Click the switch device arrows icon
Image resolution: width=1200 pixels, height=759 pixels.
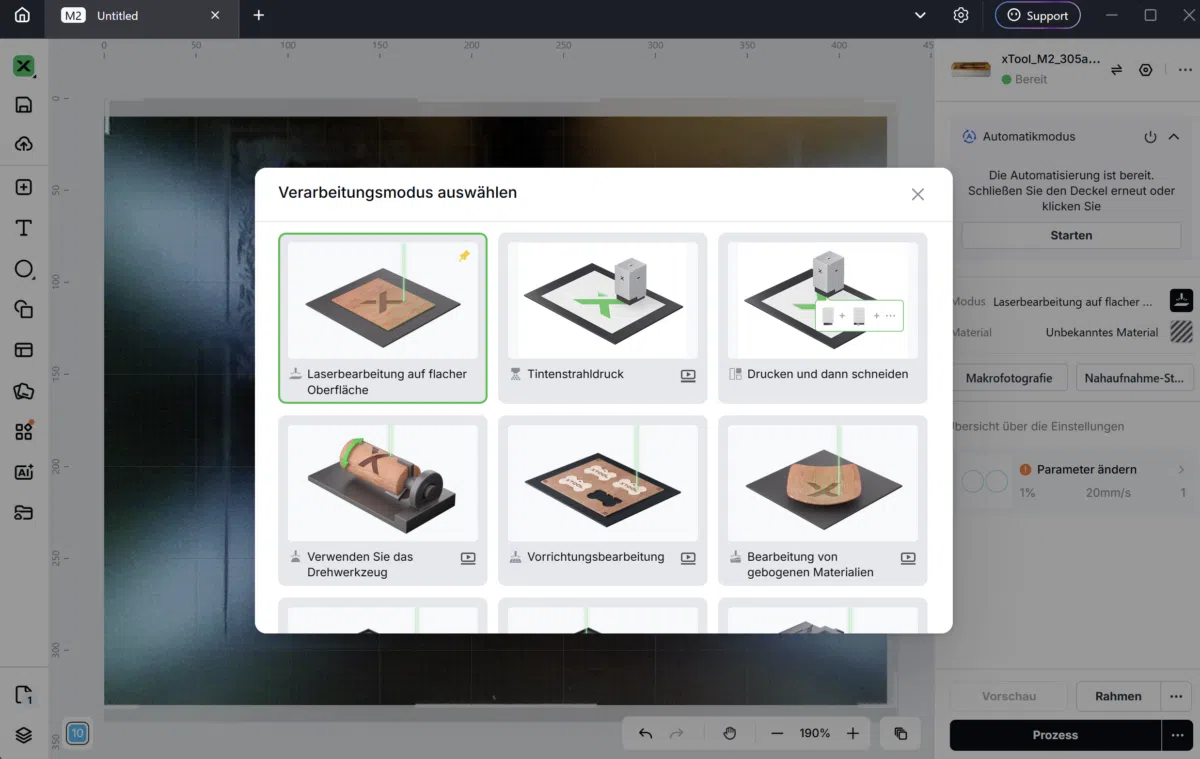(1116, 70)
